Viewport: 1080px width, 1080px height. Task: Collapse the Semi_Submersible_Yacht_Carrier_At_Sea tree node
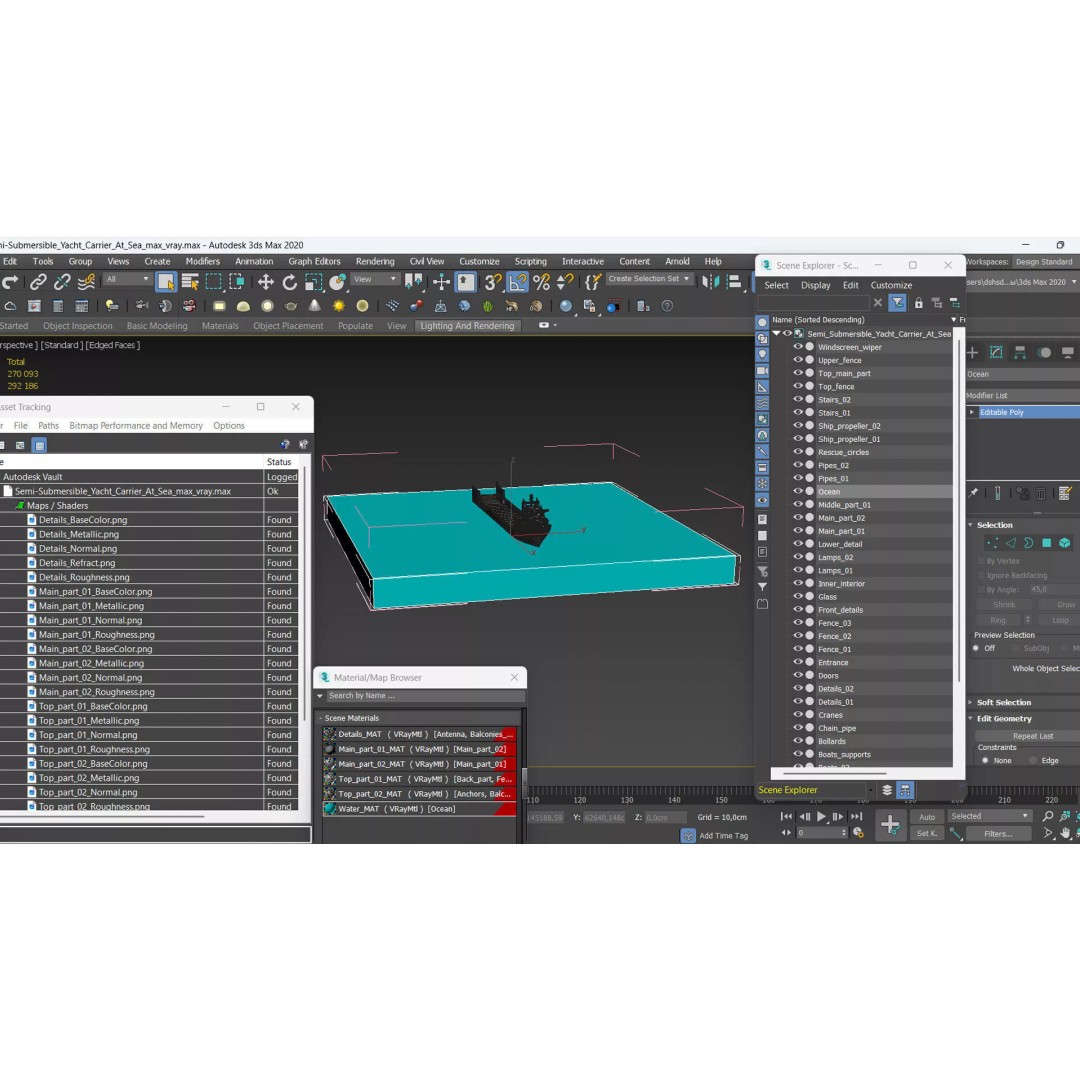[x=777, y=333]
